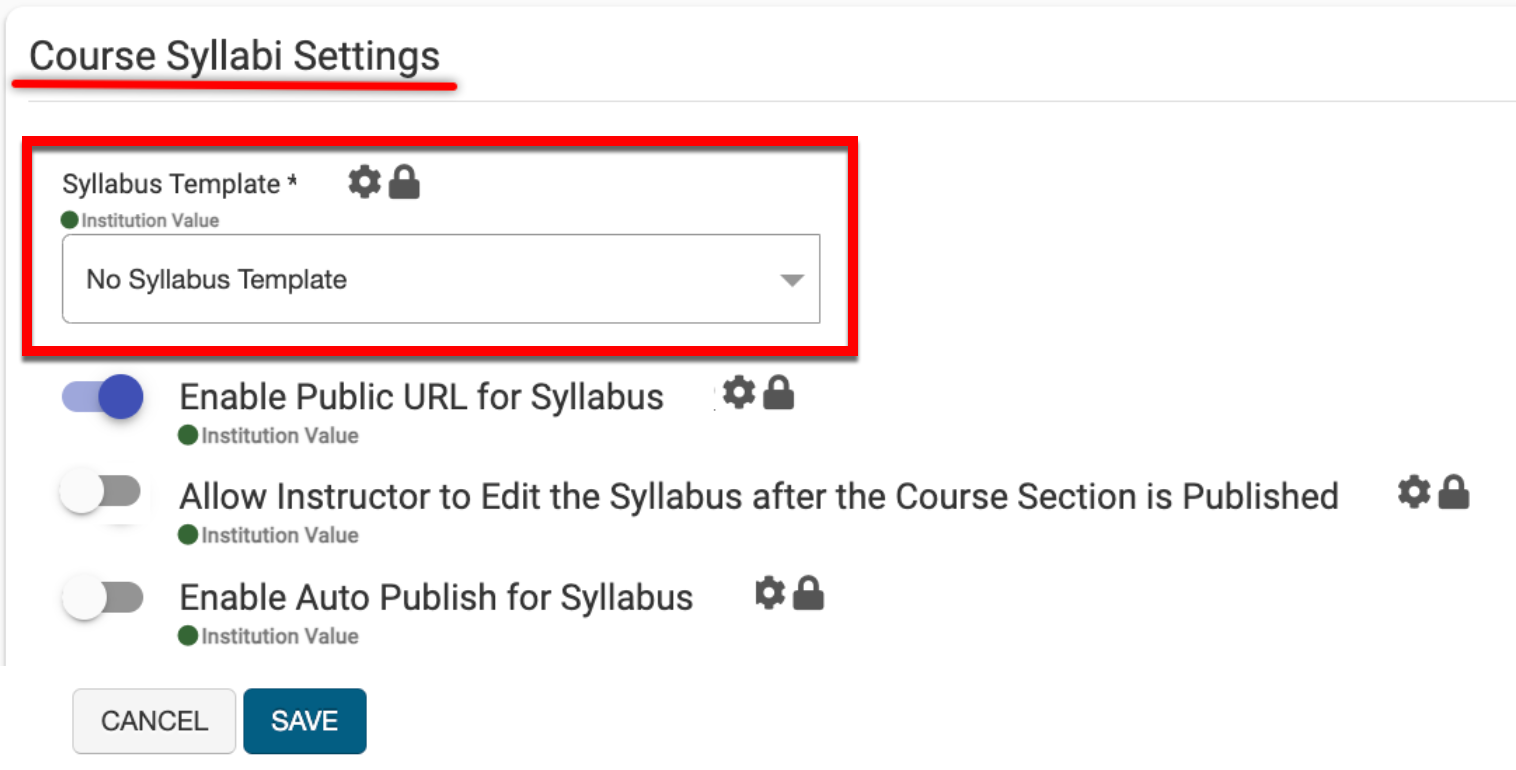The height and width of the screenshot is (770, 1516).
Task: Click gear icon for Allow Instructor to Edit
Action: point(1413,491)
